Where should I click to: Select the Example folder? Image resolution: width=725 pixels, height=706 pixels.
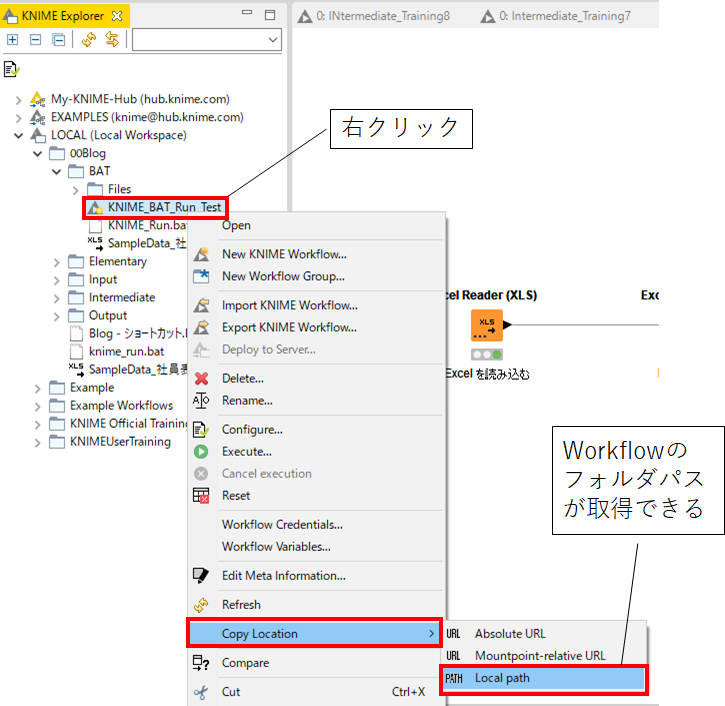(92, 387)
